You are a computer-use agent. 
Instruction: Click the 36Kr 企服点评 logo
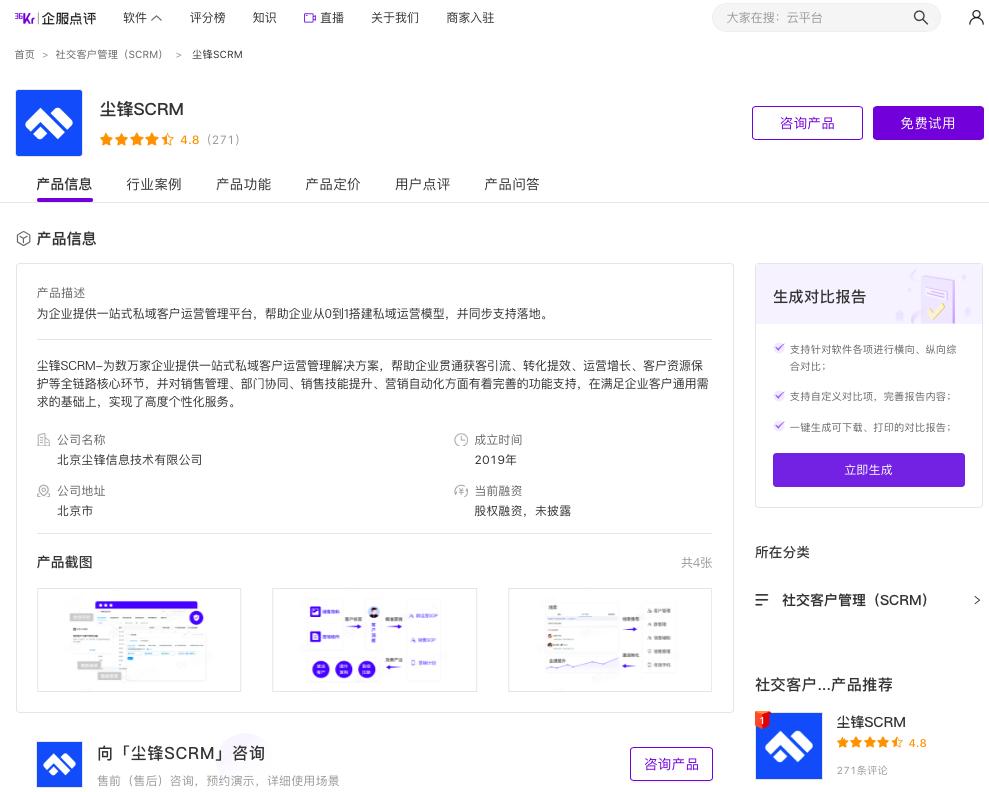coord(55,18)
